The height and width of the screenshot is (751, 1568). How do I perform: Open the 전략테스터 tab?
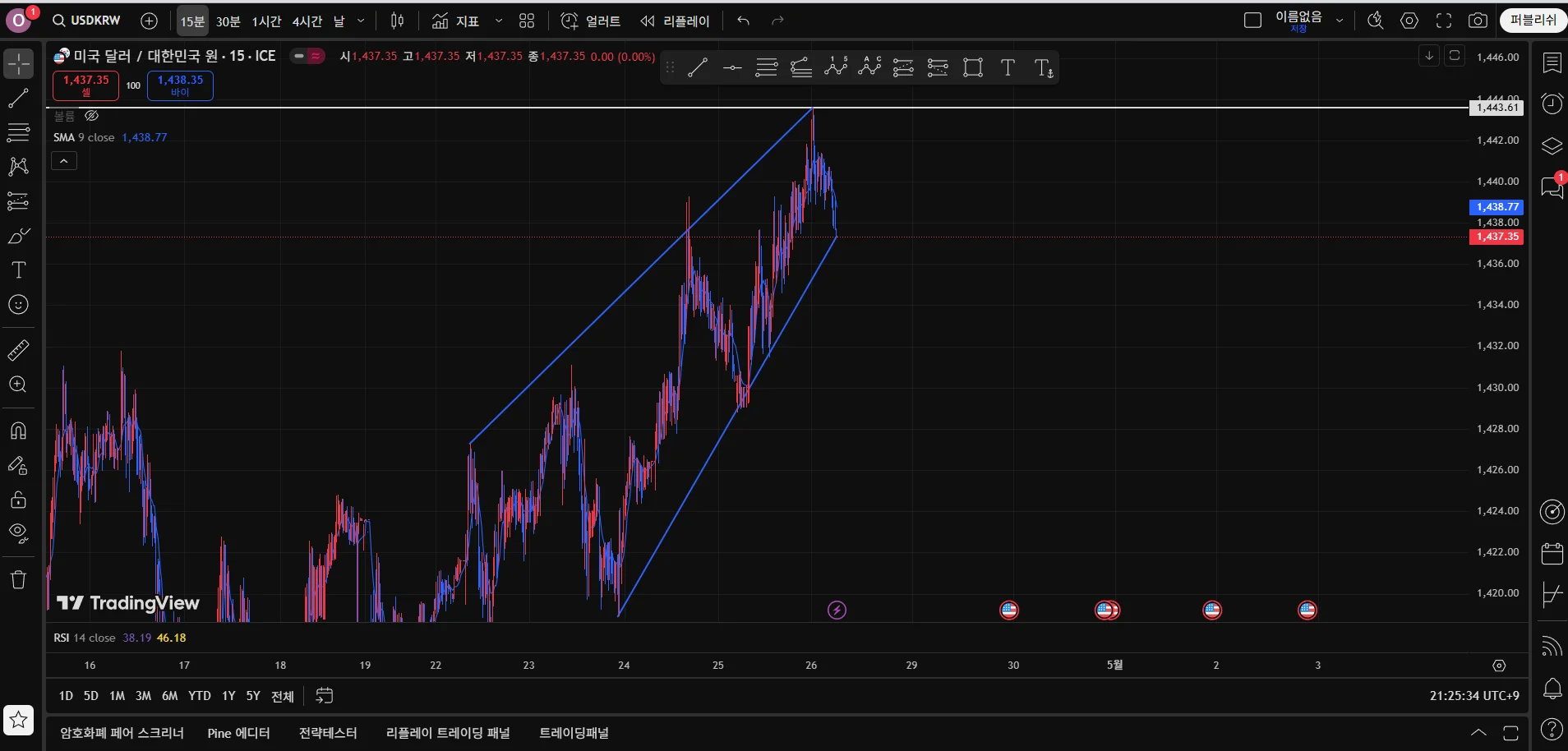tap(328, 733)
